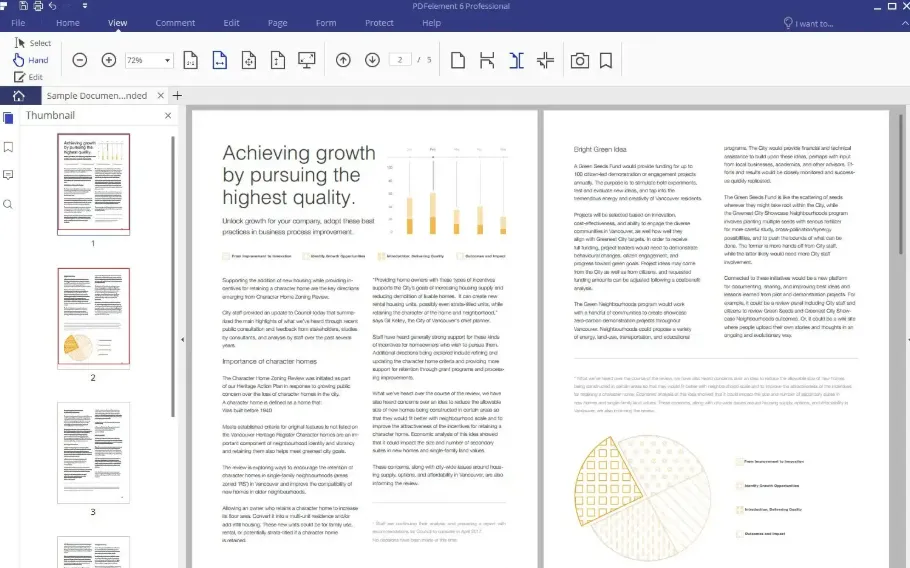Activate the Hand tool
Image resolution: width=910 pixels, height=568 pixels.
(x=31, y=60)
